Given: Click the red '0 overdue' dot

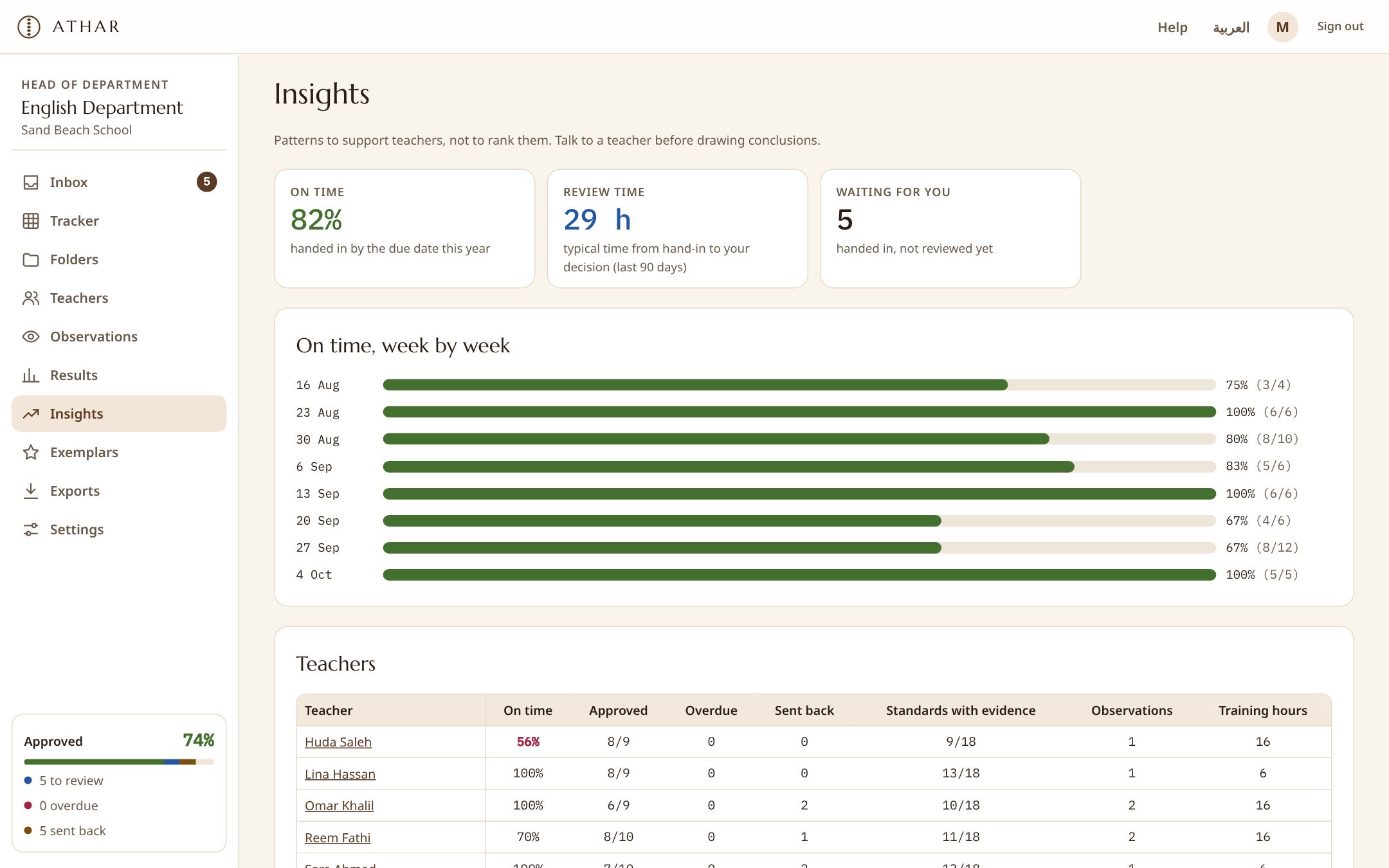Looking at the screenshot, I should pos(28,806).
